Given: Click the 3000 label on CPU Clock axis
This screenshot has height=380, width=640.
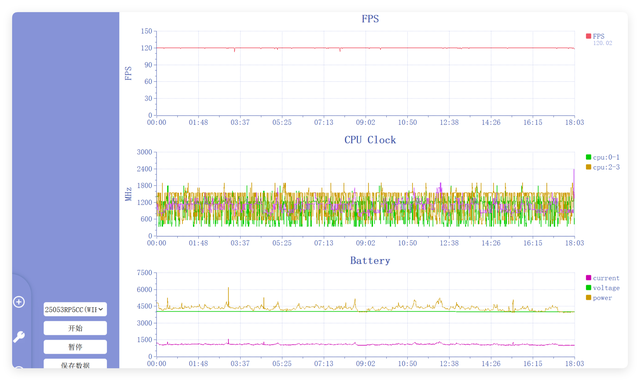Looking at the screenshot, I should [144, 152].
